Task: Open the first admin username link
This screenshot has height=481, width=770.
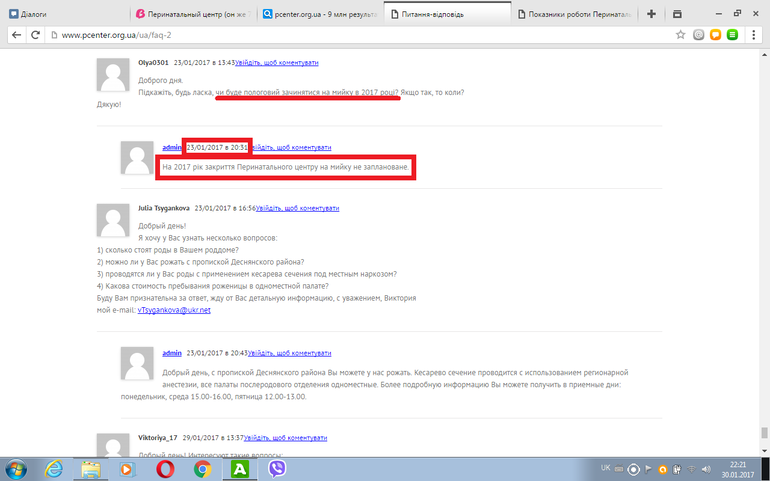Action: (x=172, y=147)
